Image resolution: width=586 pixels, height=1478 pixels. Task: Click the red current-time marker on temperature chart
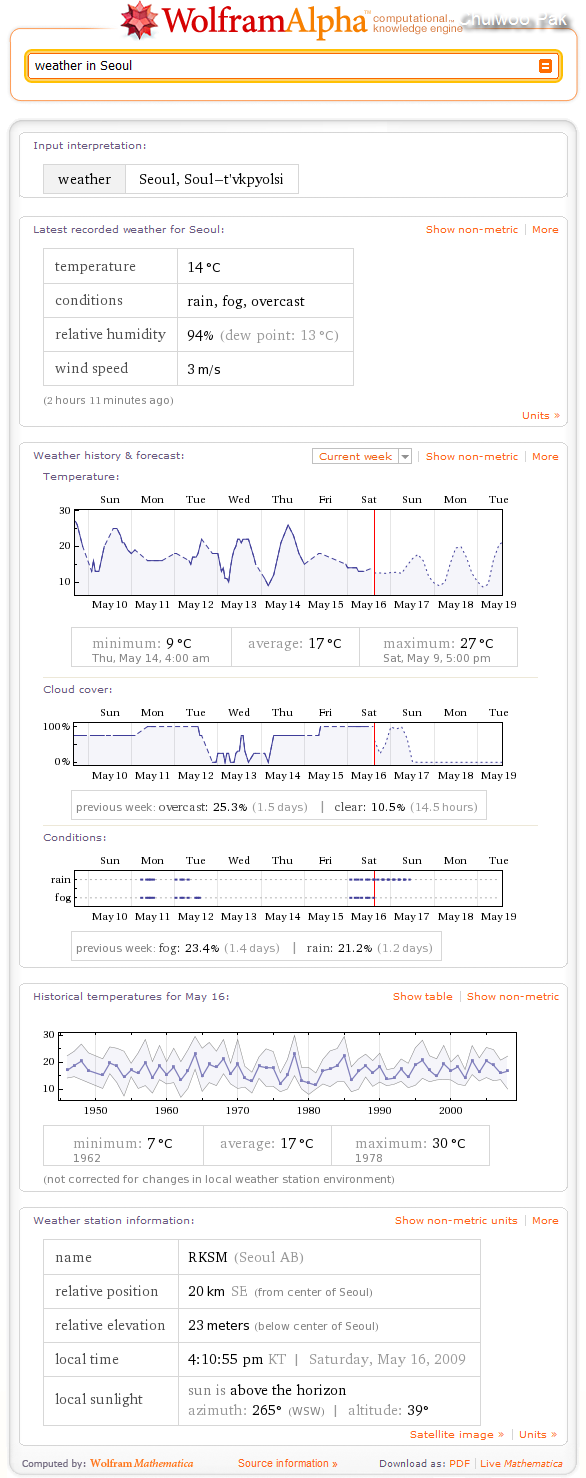pos(374,552)
